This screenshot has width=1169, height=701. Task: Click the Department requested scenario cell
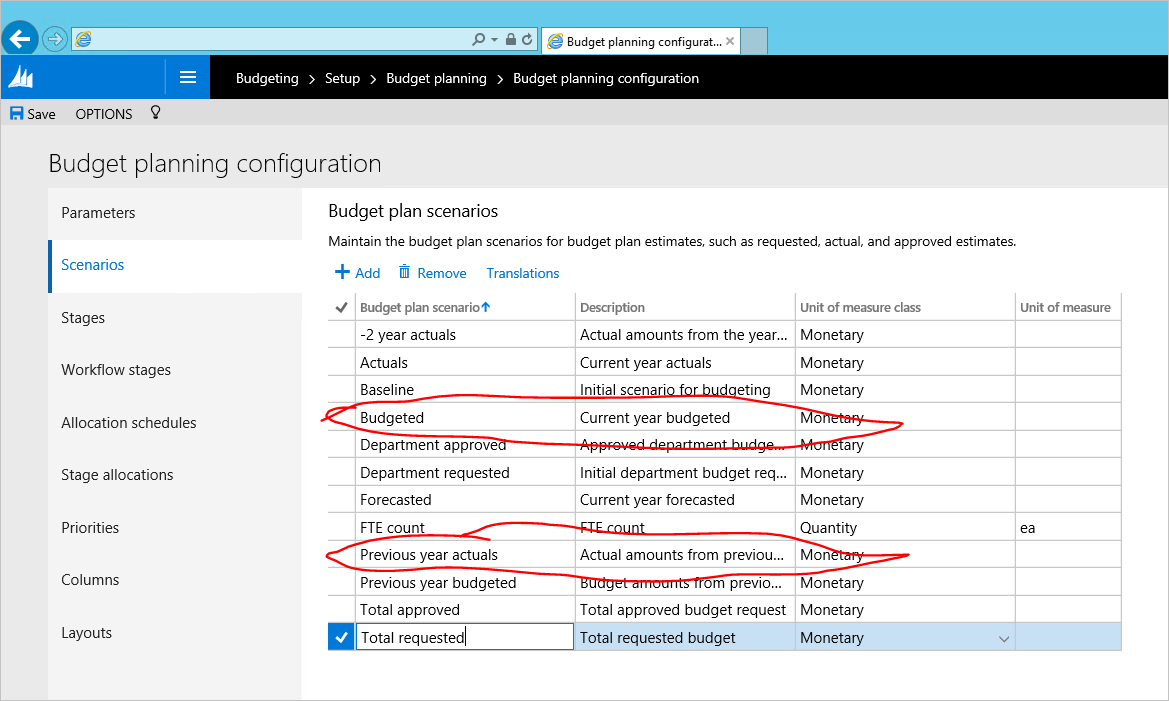[465, 473]
